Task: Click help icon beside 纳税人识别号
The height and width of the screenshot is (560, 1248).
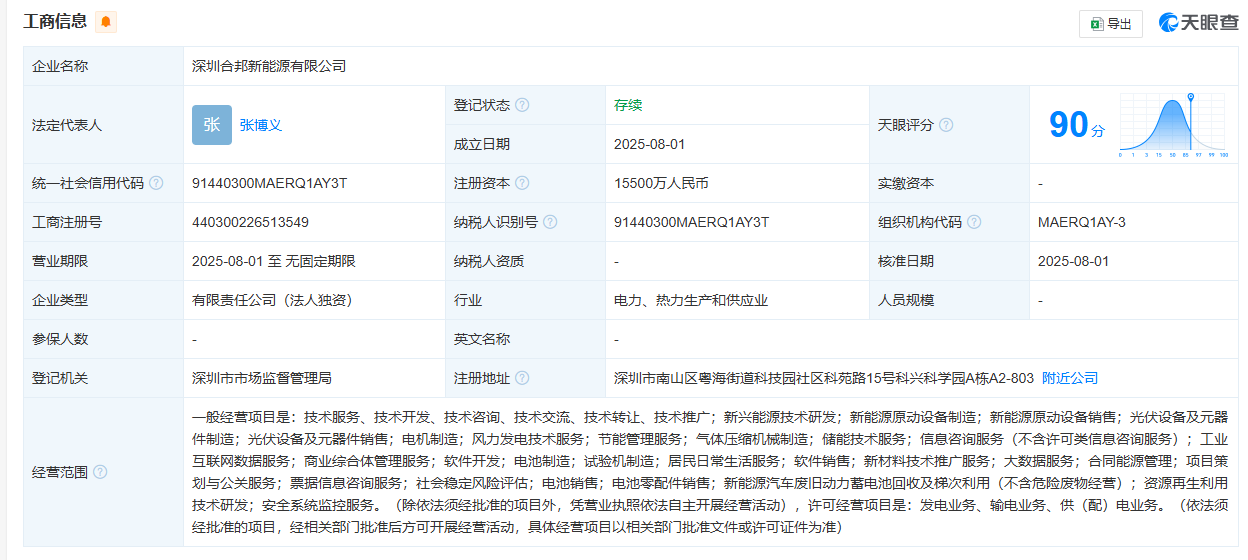Action: pos(550,222)
